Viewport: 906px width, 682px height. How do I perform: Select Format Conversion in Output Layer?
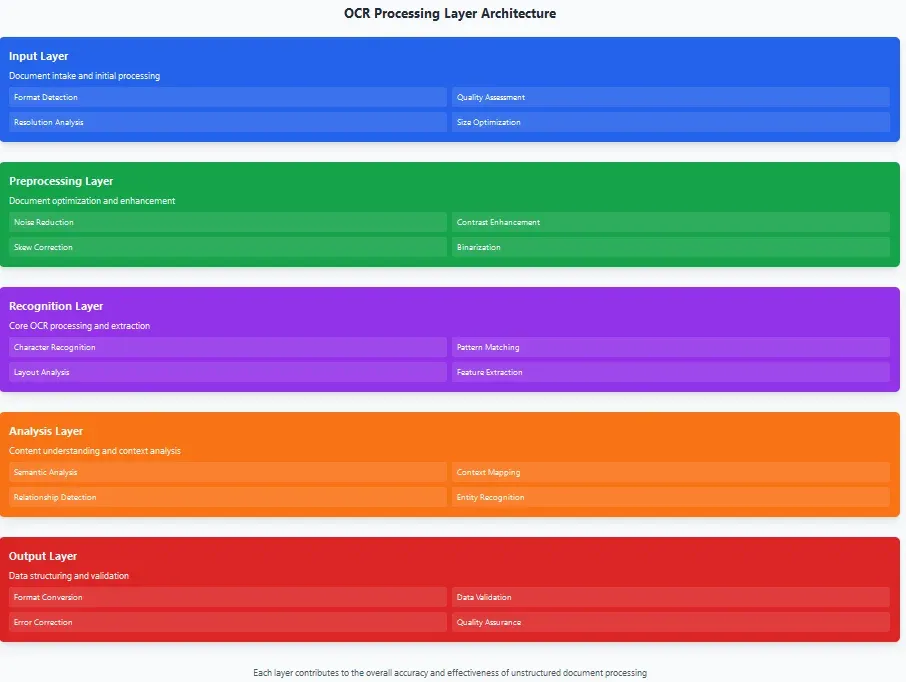(226, 597)
